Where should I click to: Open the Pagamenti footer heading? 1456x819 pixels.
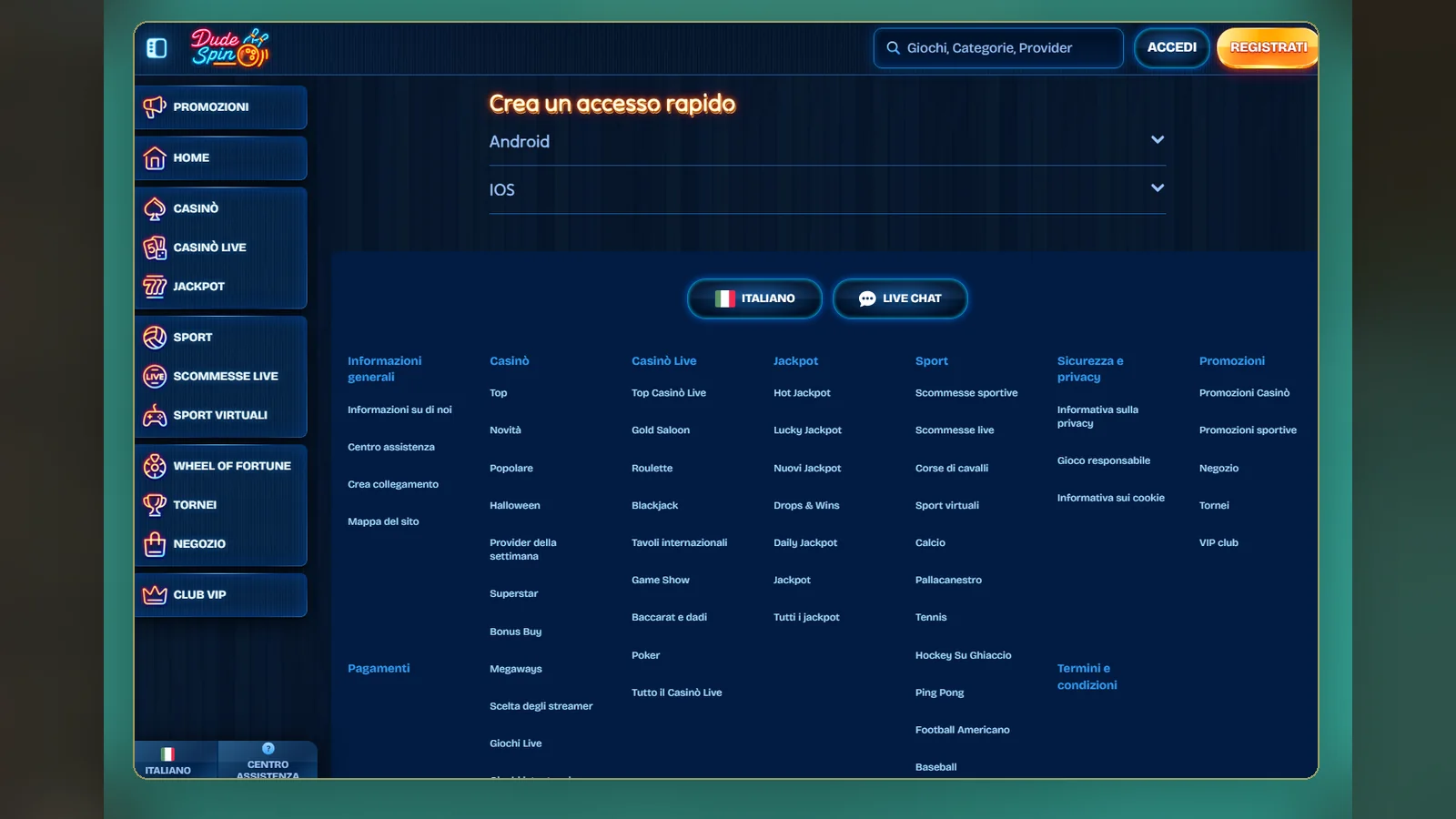pyautogui.click(x=379, y=668)
